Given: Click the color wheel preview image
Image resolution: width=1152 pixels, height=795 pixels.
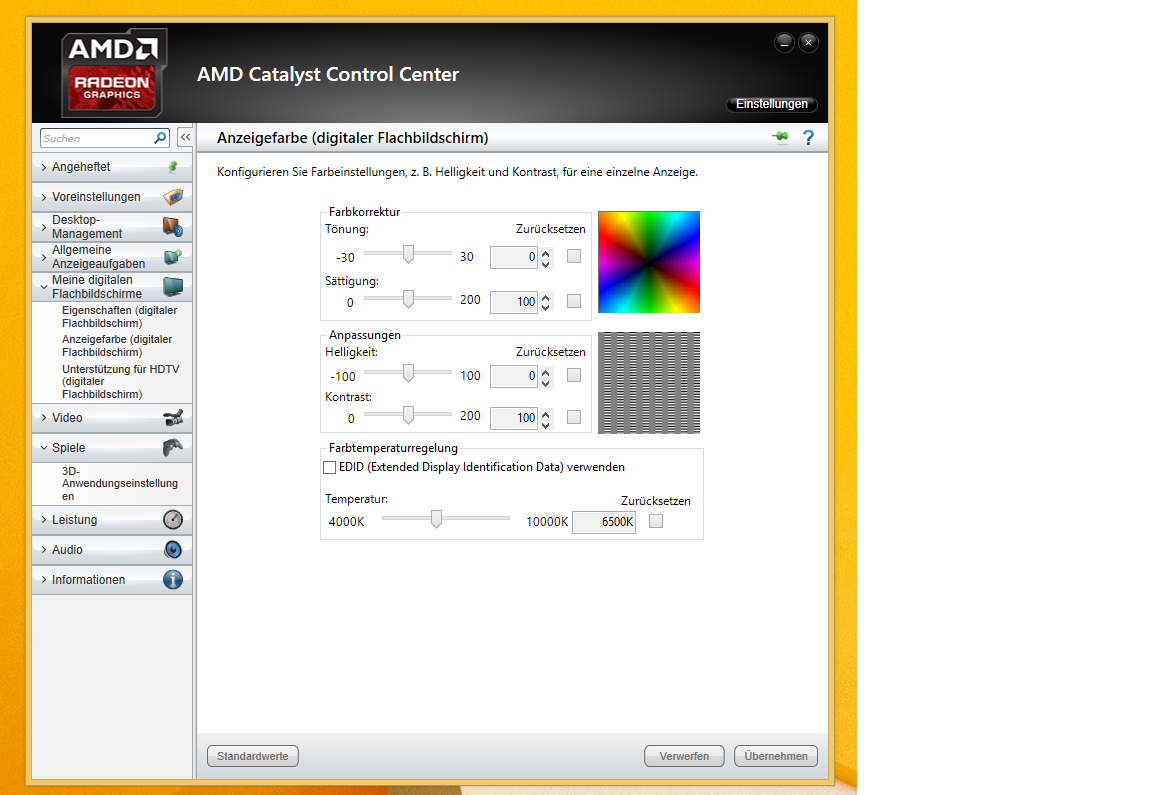Looking at the screenshot, I should click(x=649, y=262).
